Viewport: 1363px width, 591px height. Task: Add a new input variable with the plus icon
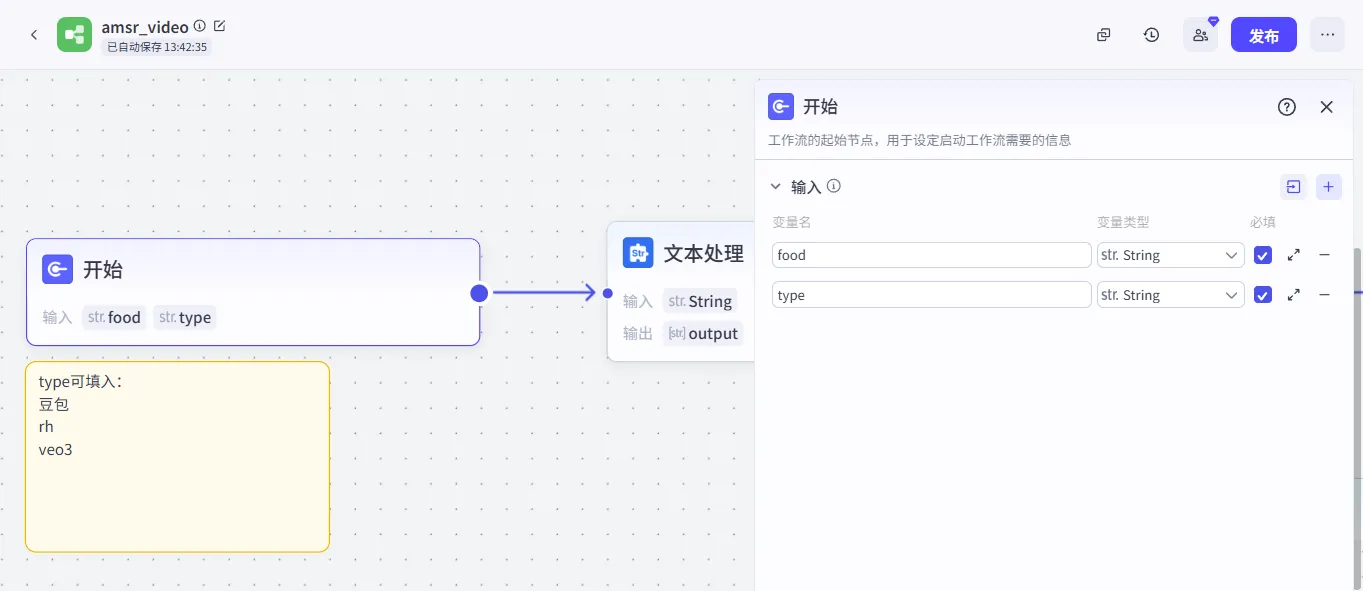1328,187
